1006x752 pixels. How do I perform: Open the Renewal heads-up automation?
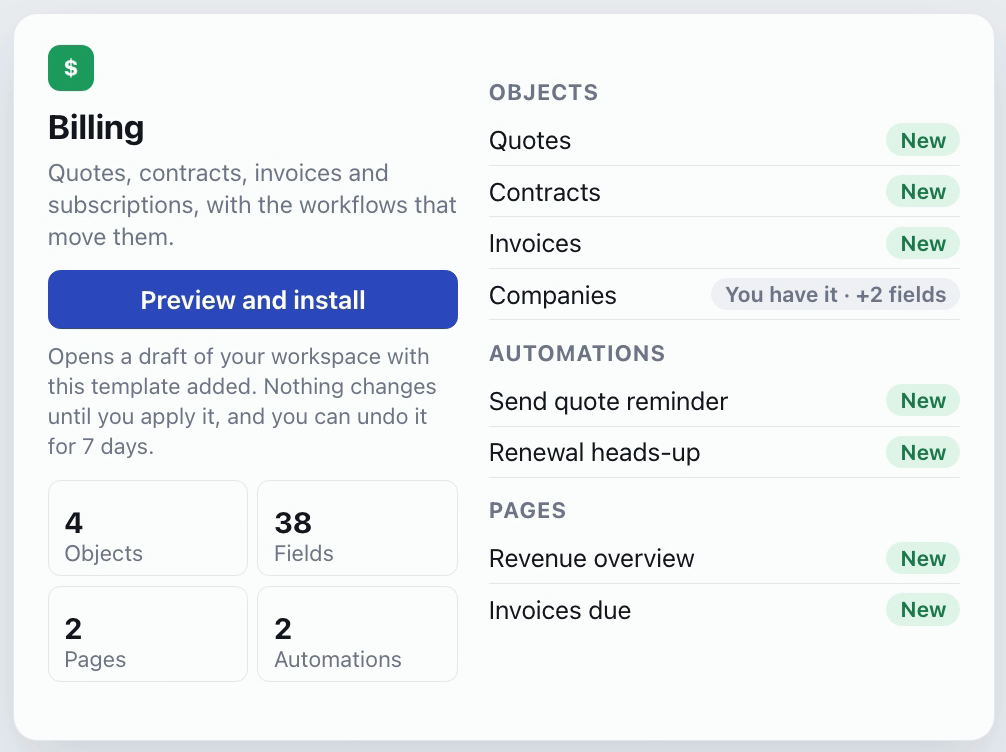[x=724, y=452]
